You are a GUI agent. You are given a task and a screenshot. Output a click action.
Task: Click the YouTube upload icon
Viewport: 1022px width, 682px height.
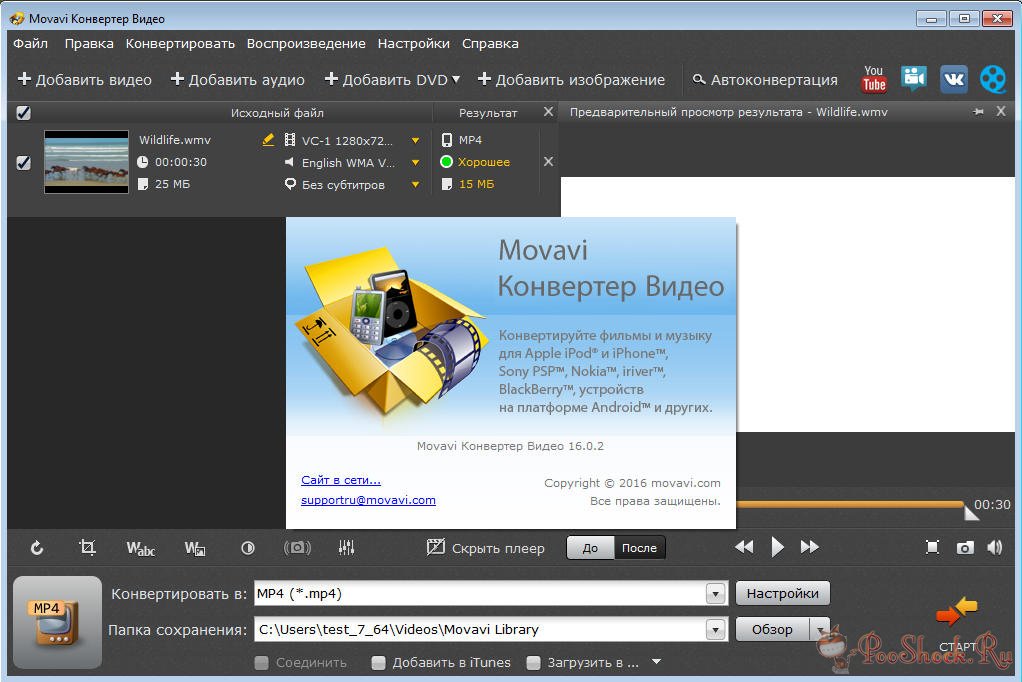coord(874,79)
